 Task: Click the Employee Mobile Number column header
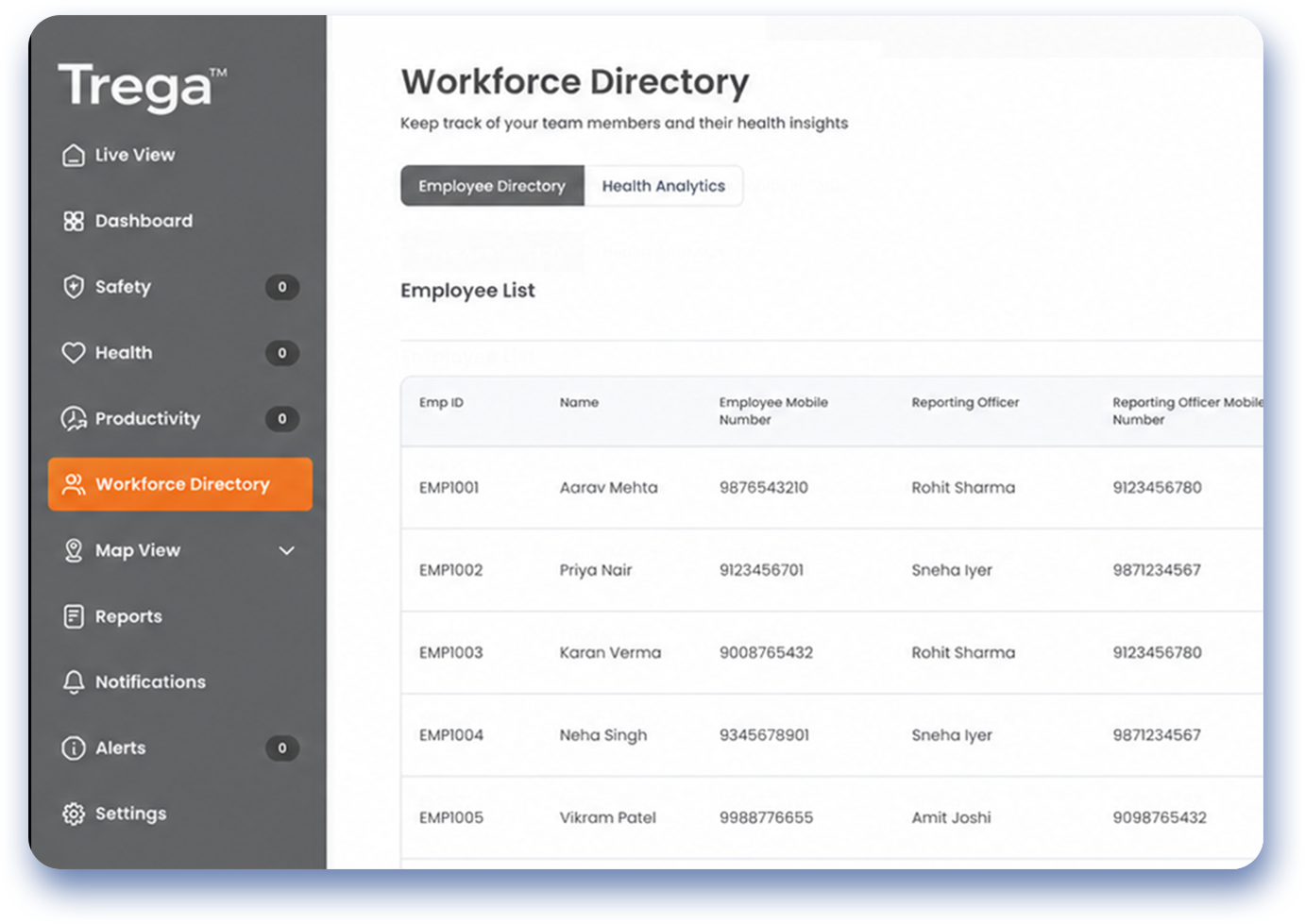773,411
